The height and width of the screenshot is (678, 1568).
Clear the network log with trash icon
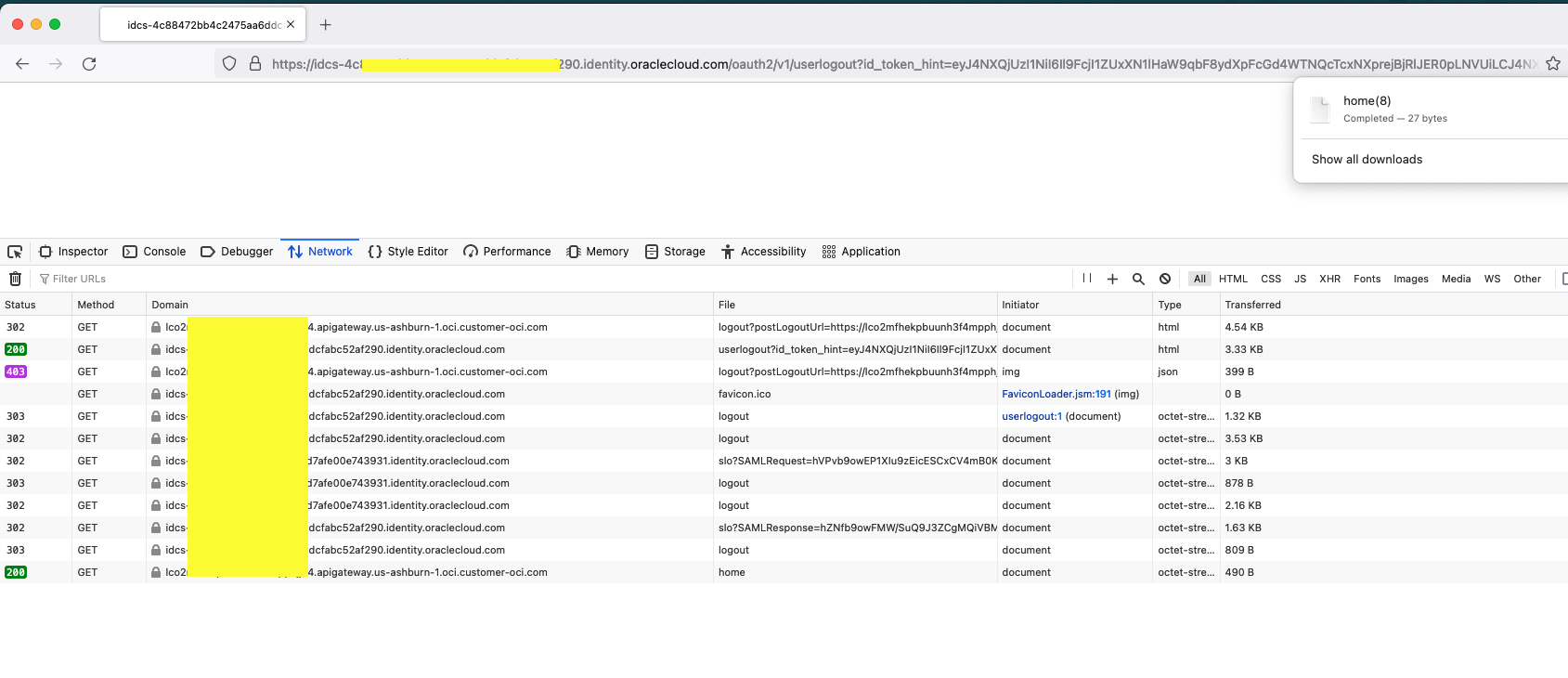point(15,279)
